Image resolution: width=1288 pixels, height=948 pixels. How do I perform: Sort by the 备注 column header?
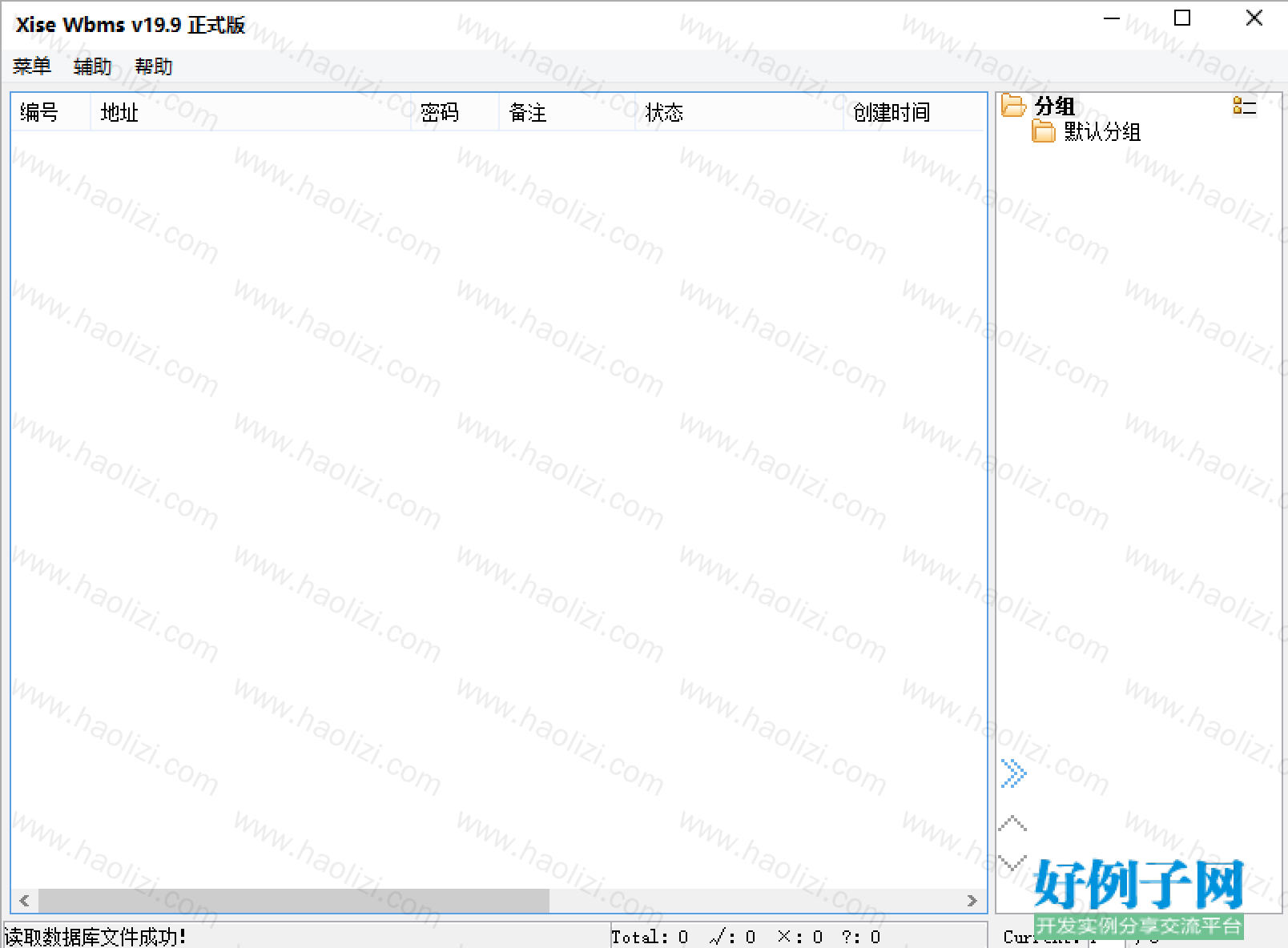[x=567, y=112]
